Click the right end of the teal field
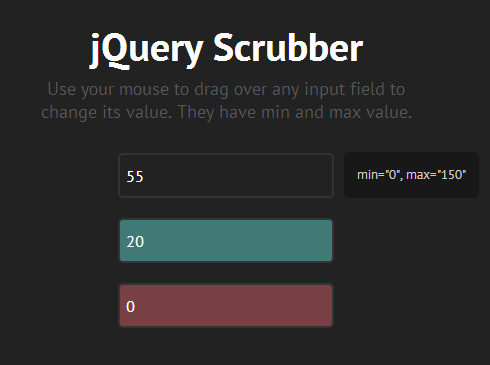 tap(325, 240)
